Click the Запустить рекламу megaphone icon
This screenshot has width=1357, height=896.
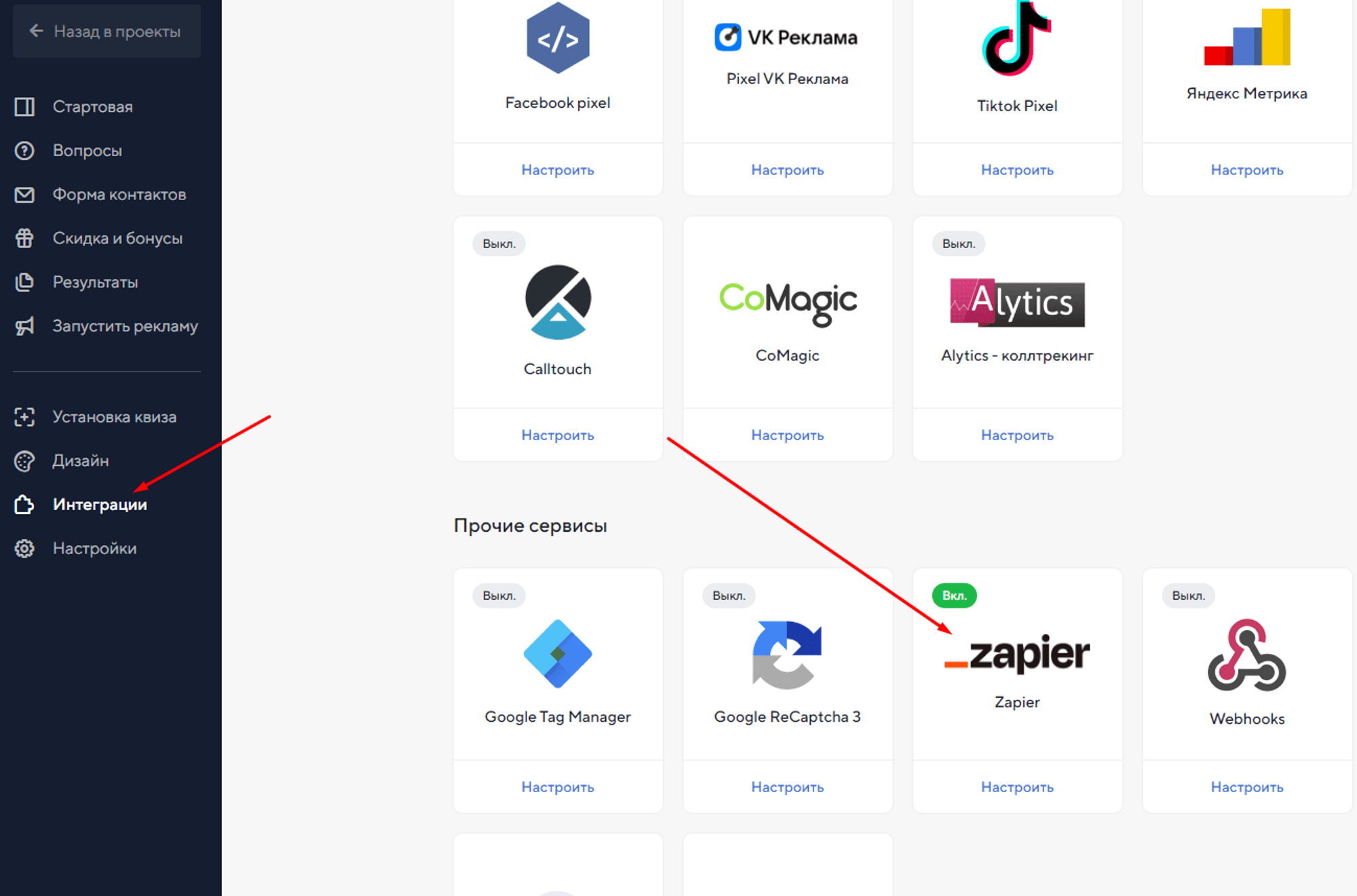point(24,326)
